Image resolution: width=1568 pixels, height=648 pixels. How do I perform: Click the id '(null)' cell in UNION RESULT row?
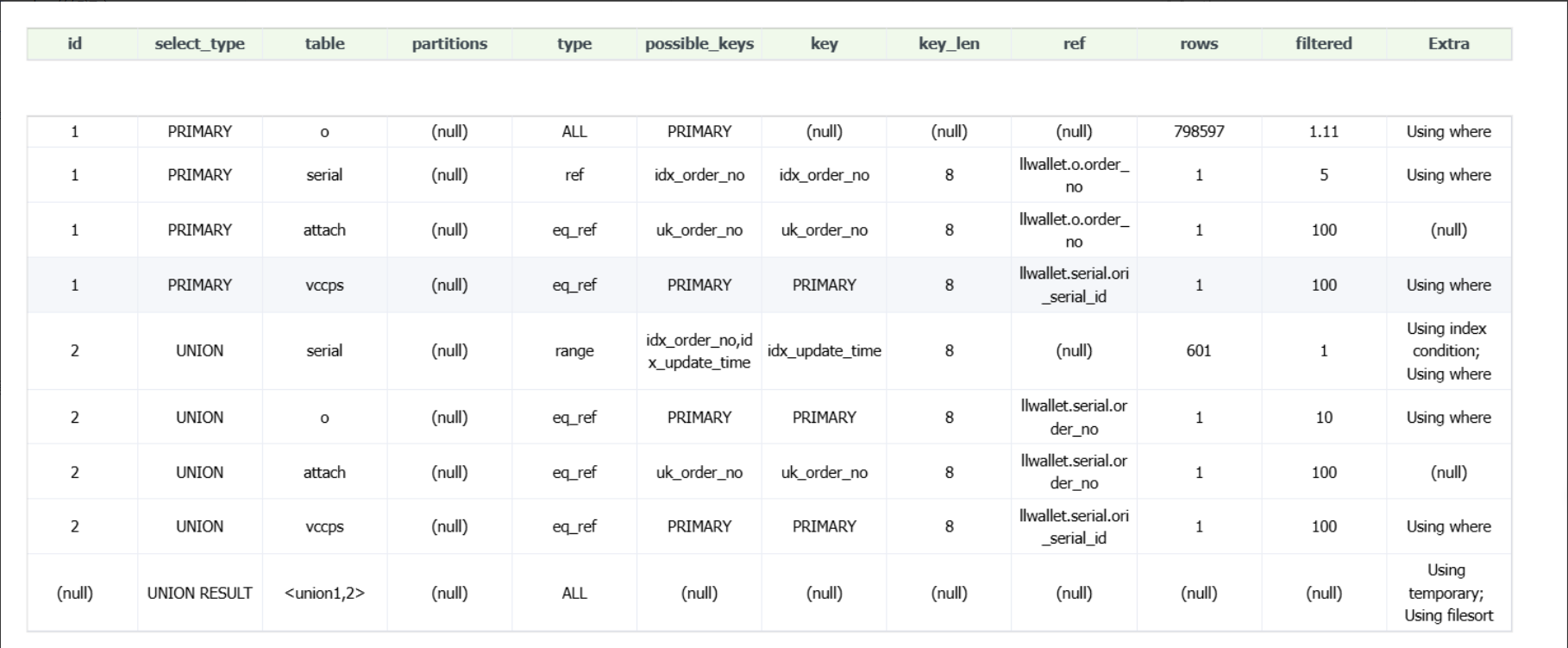pos(74,594)
